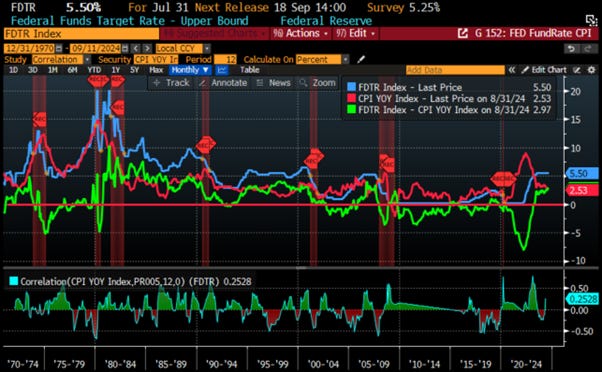Click the green FDTR minus CPI legend swatch
Image resolution: width=602 pixels, height=372 pixels.
tap(351, 109)
